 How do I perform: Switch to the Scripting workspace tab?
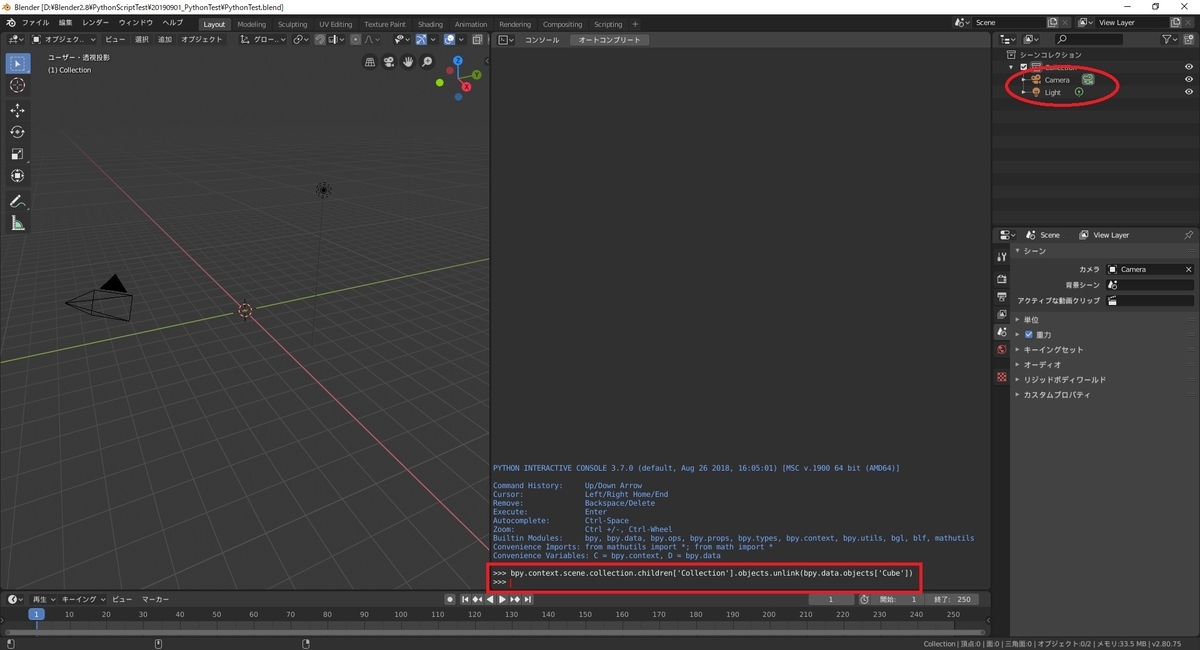pyautogui.click(x=608, y=24)
